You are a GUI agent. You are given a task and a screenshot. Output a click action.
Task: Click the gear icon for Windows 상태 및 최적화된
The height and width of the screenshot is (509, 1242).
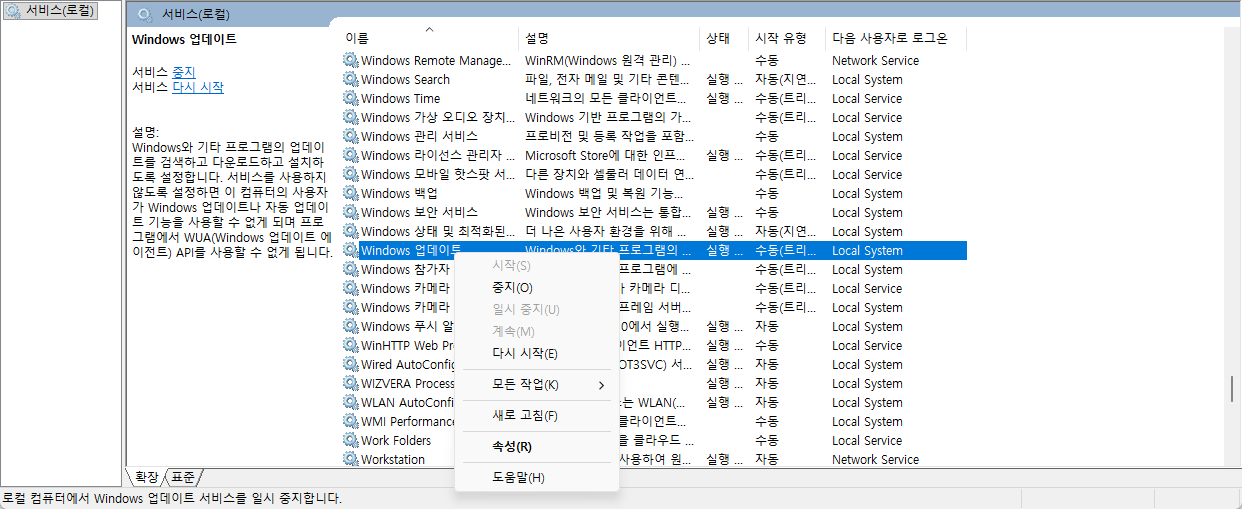click(350, 231)
